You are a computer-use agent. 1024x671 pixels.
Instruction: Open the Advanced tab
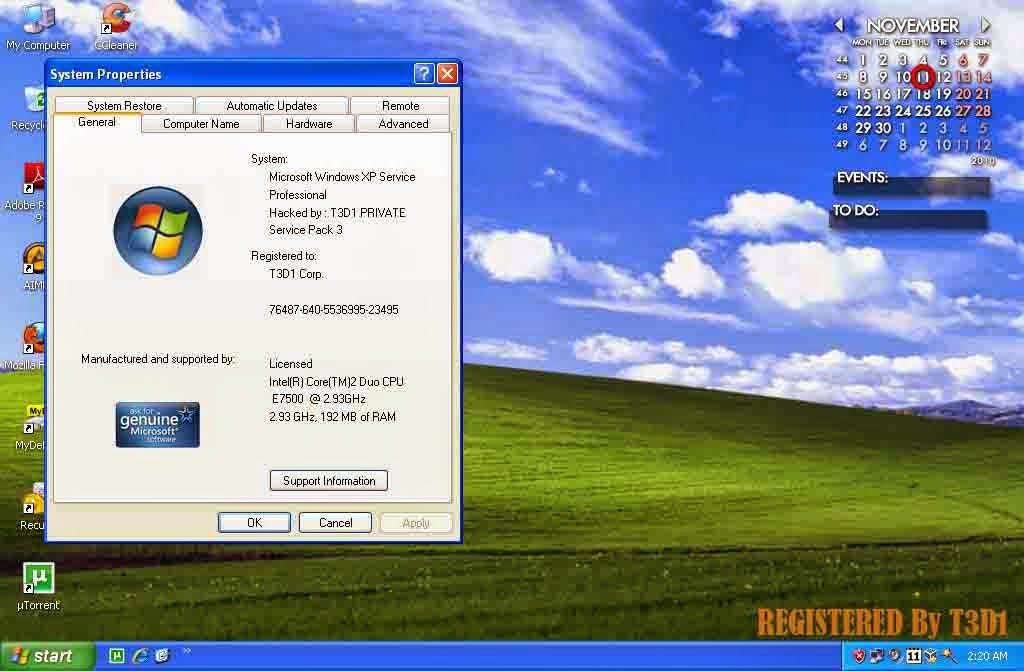click(404, 123)
